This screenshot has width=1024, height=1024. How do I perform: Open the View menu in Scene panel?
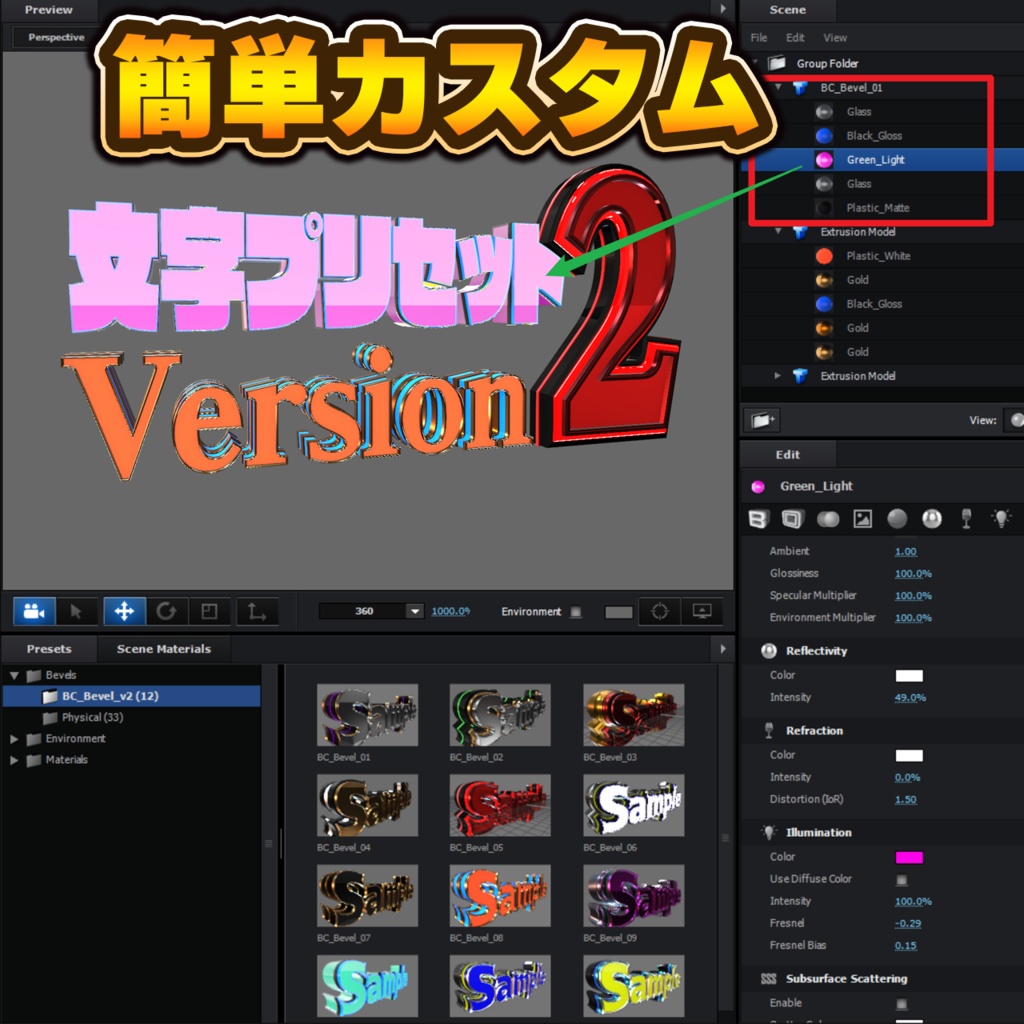[x=835, y=37]
